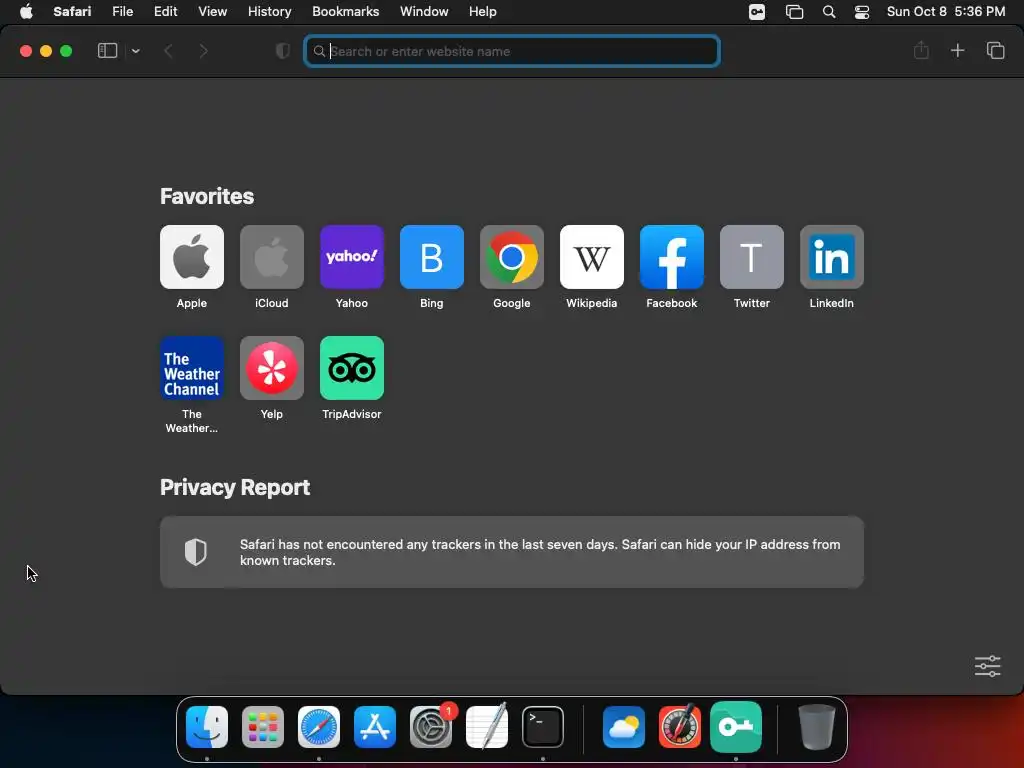The height and width of the screenshot is (768, 1024).
Task: Open the Bing favorite
Action: 432,257
